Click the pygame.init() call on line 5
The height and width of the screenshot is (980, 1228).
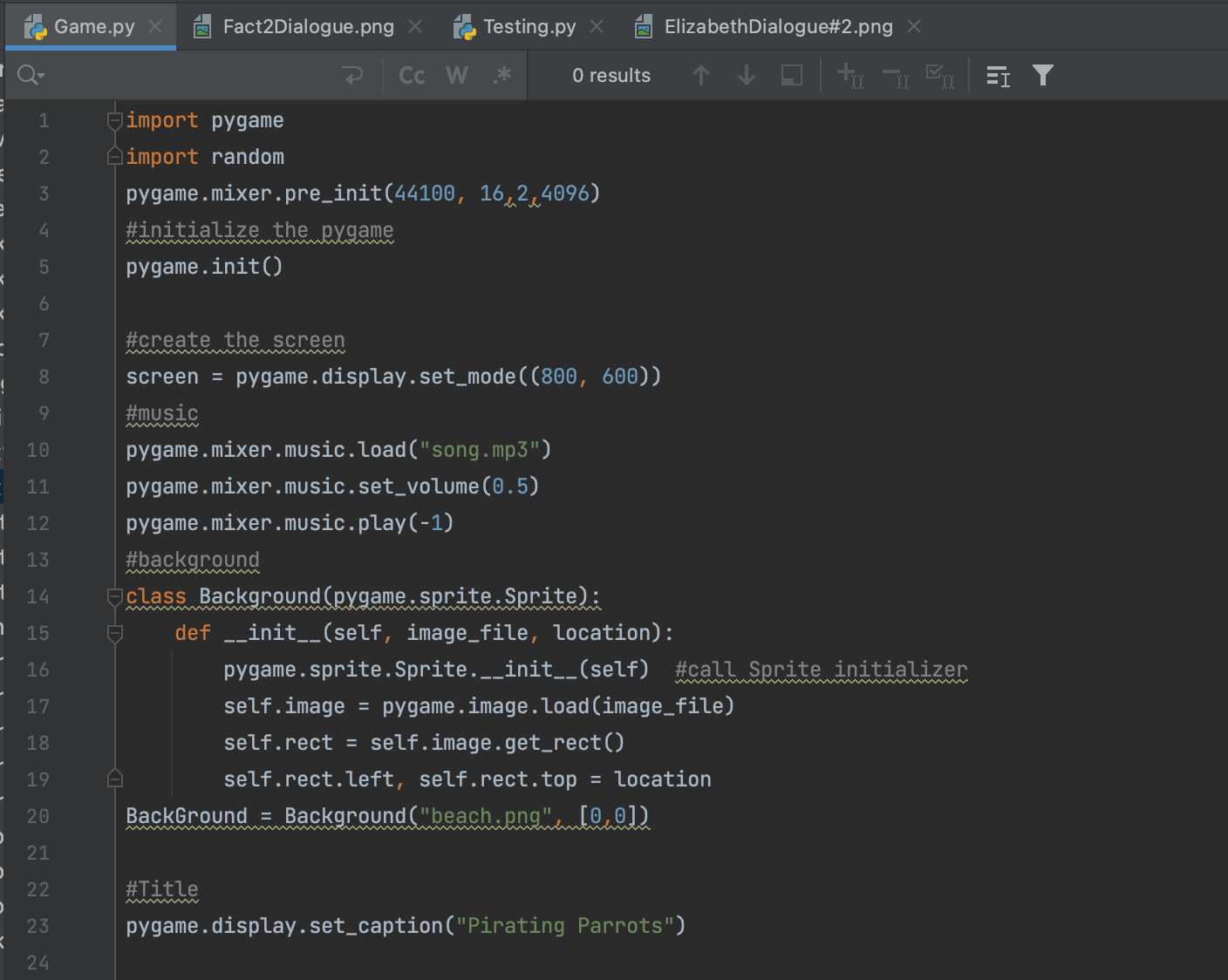point(204,267)
